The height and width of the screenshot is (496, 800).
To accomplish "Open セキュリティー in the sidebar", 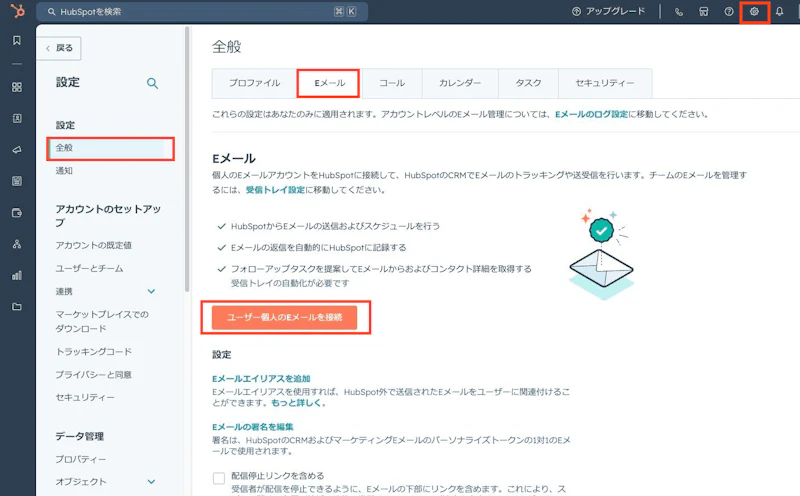I will 85,397.
